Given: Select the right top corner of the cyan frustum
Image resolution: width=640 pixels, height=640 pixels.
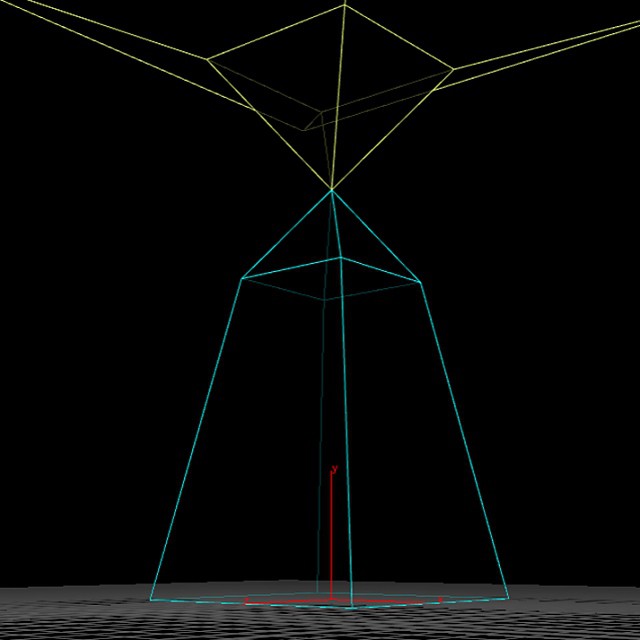Looking at the screenshot, I should point(420,282).
